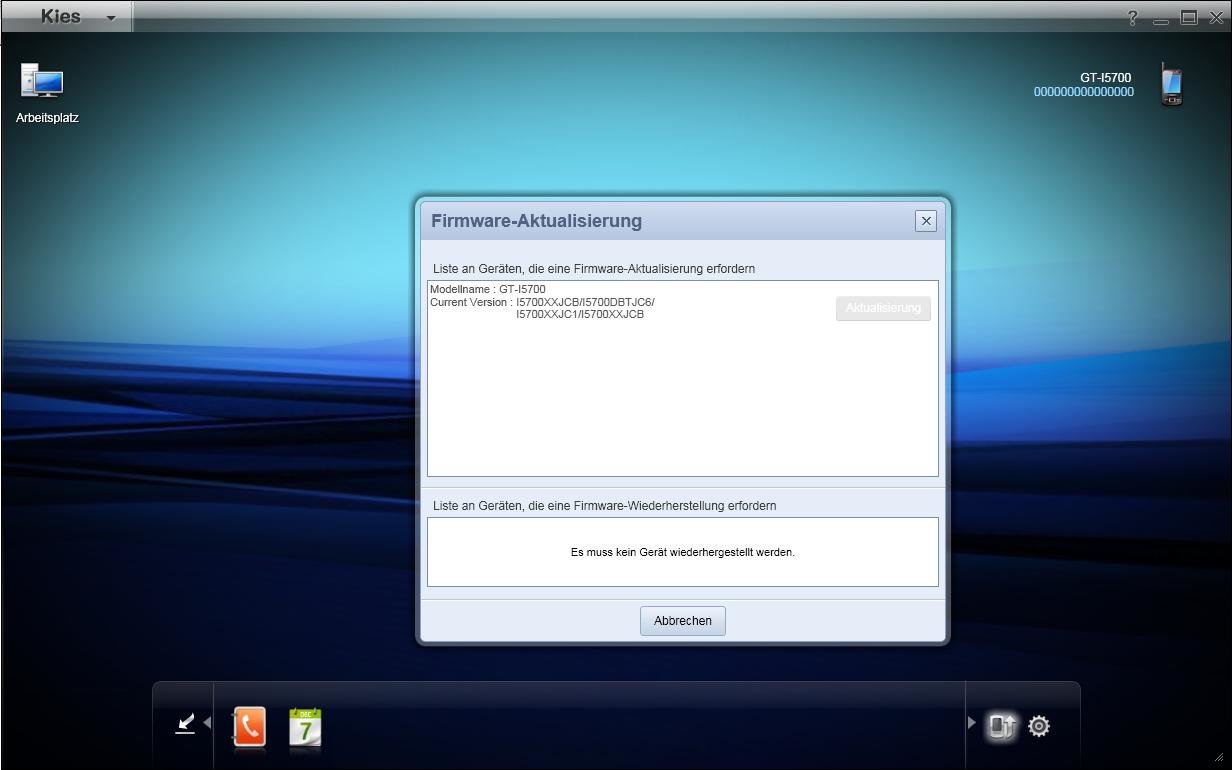Close the Kies main window
The height and width of the screenshot is (770, 1232).
(x=1217, y=18)
